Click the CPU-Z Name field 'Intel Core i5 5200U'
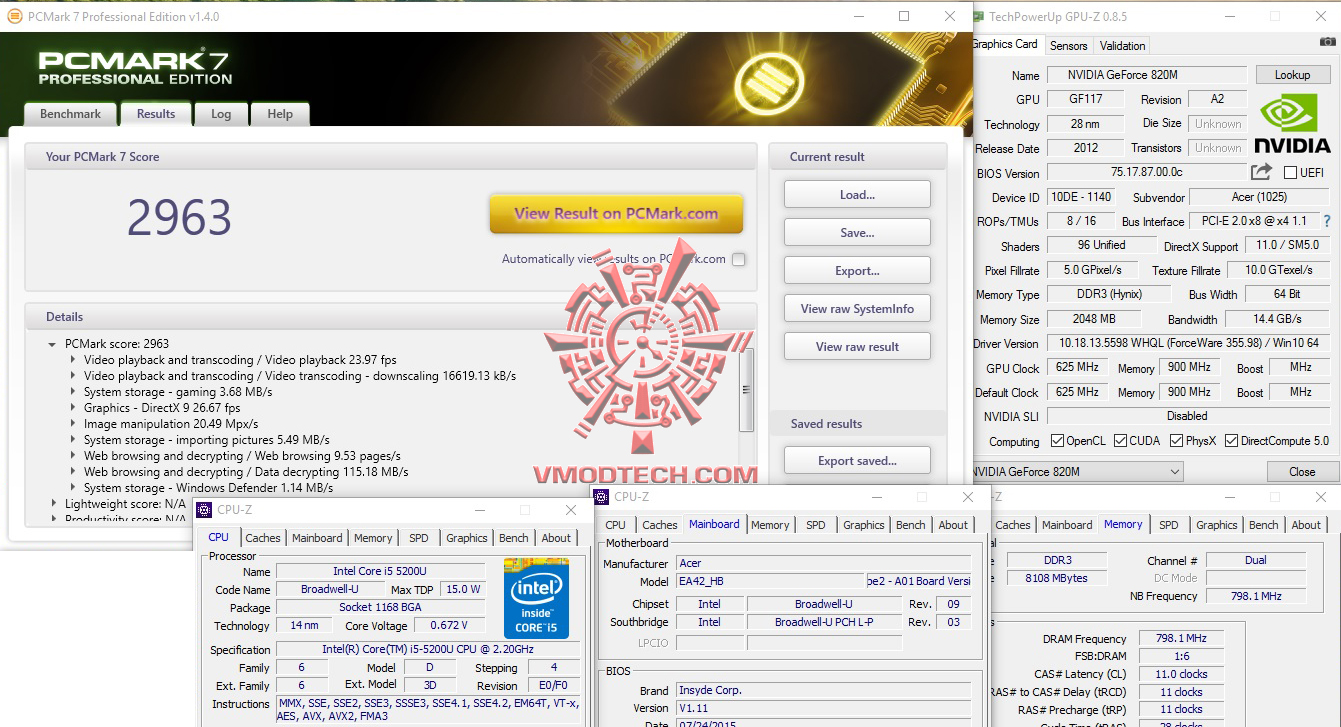1341x727 pixels. (x=380, y=572)
